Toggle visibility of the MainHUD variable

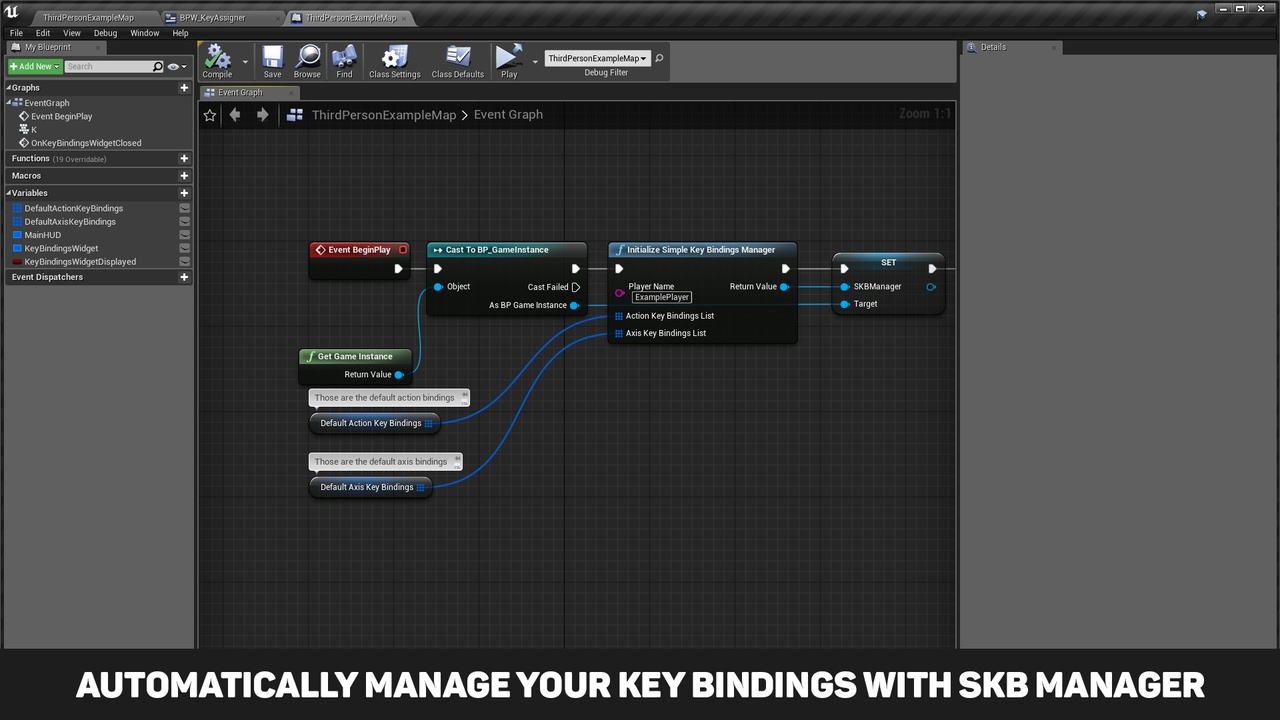[x=184, y=235]
